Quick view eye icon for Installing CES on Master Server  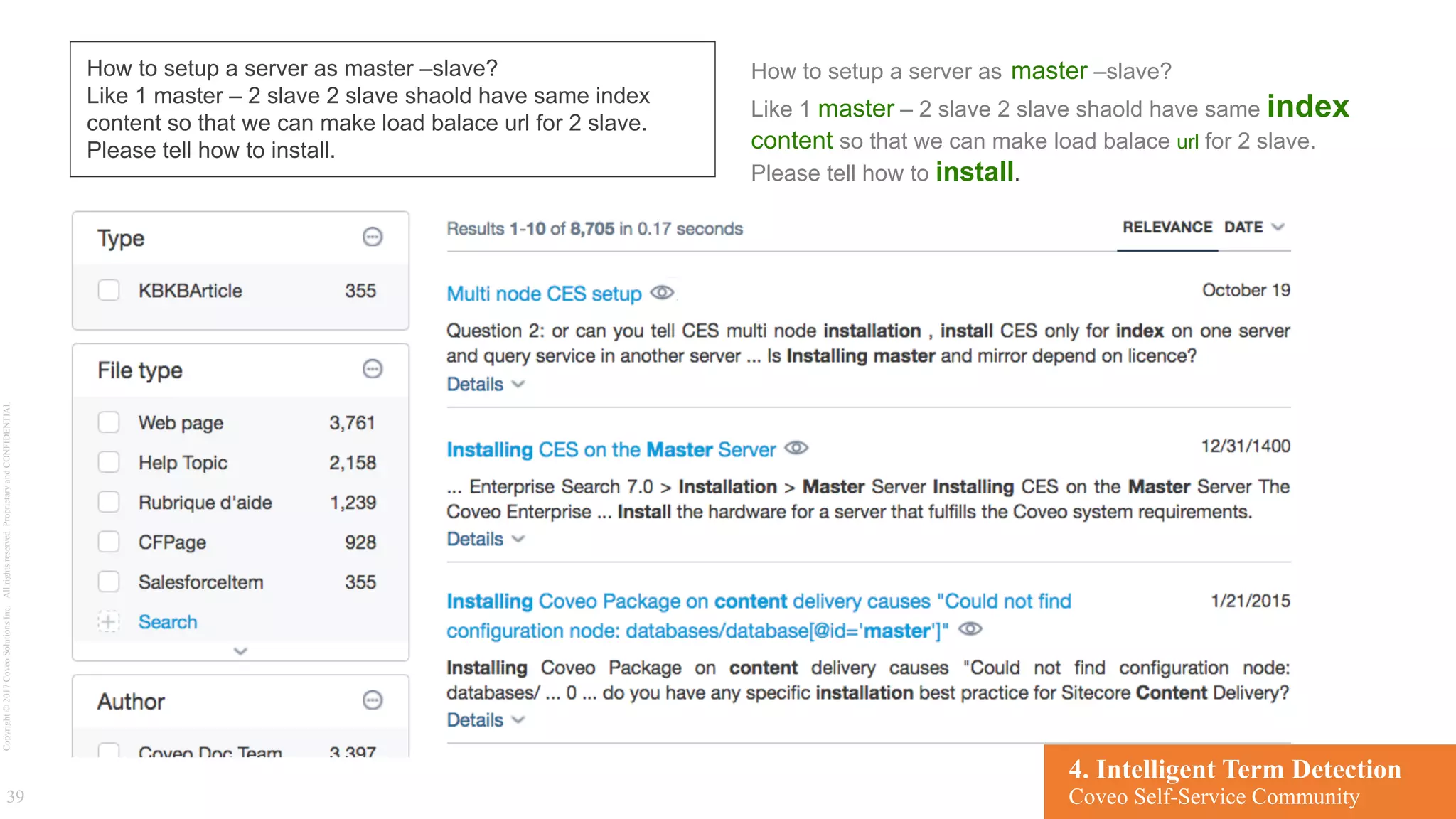point(796,448)
